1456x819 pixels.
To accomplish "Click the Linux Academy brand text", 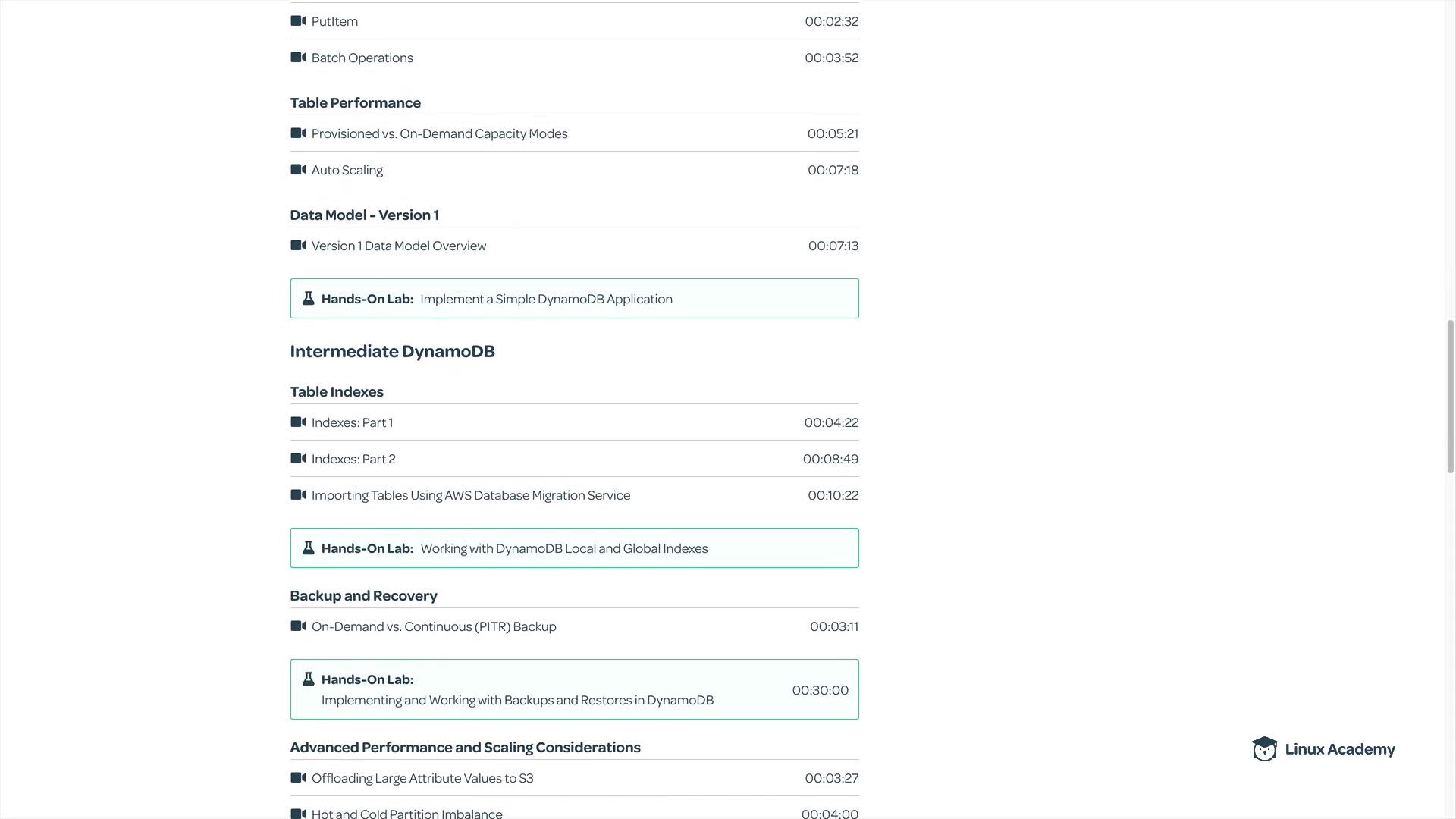I will click(1340, 749).
